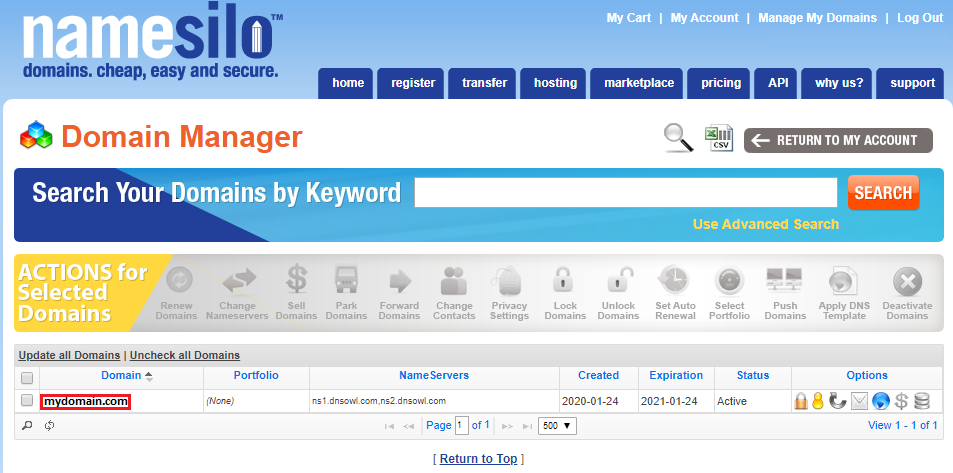953x473 pixels.
Task: Click the Unlock Domains open padlock icon
Action: 618,280
